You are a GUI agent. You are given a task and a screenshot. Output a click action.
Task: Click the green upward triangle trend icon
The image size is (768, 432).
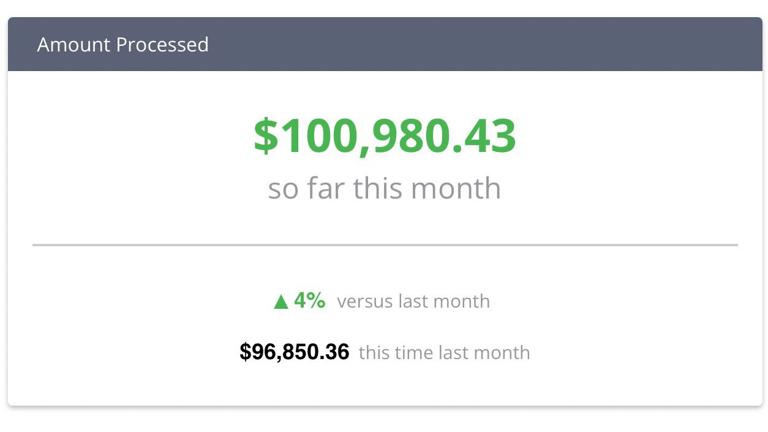click(x=281, y=301)
